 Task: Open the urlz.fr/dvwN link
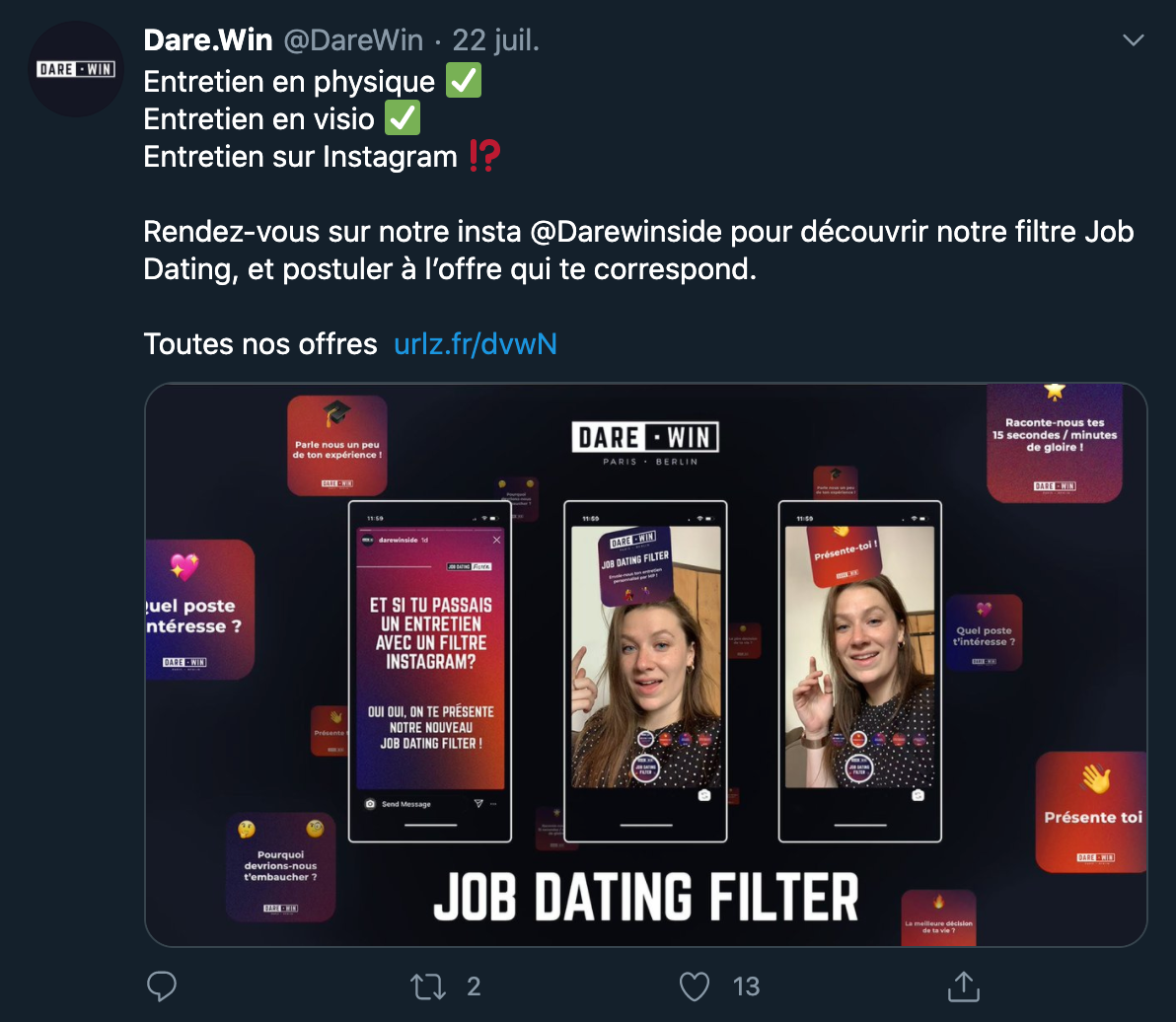click(x=476, y=343)
